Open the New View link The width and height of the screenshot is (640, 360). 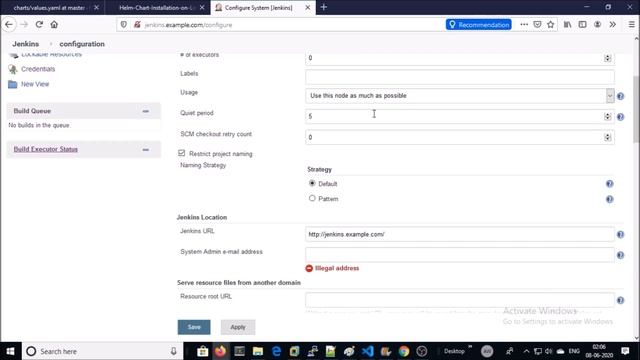(x=35, y=84)
